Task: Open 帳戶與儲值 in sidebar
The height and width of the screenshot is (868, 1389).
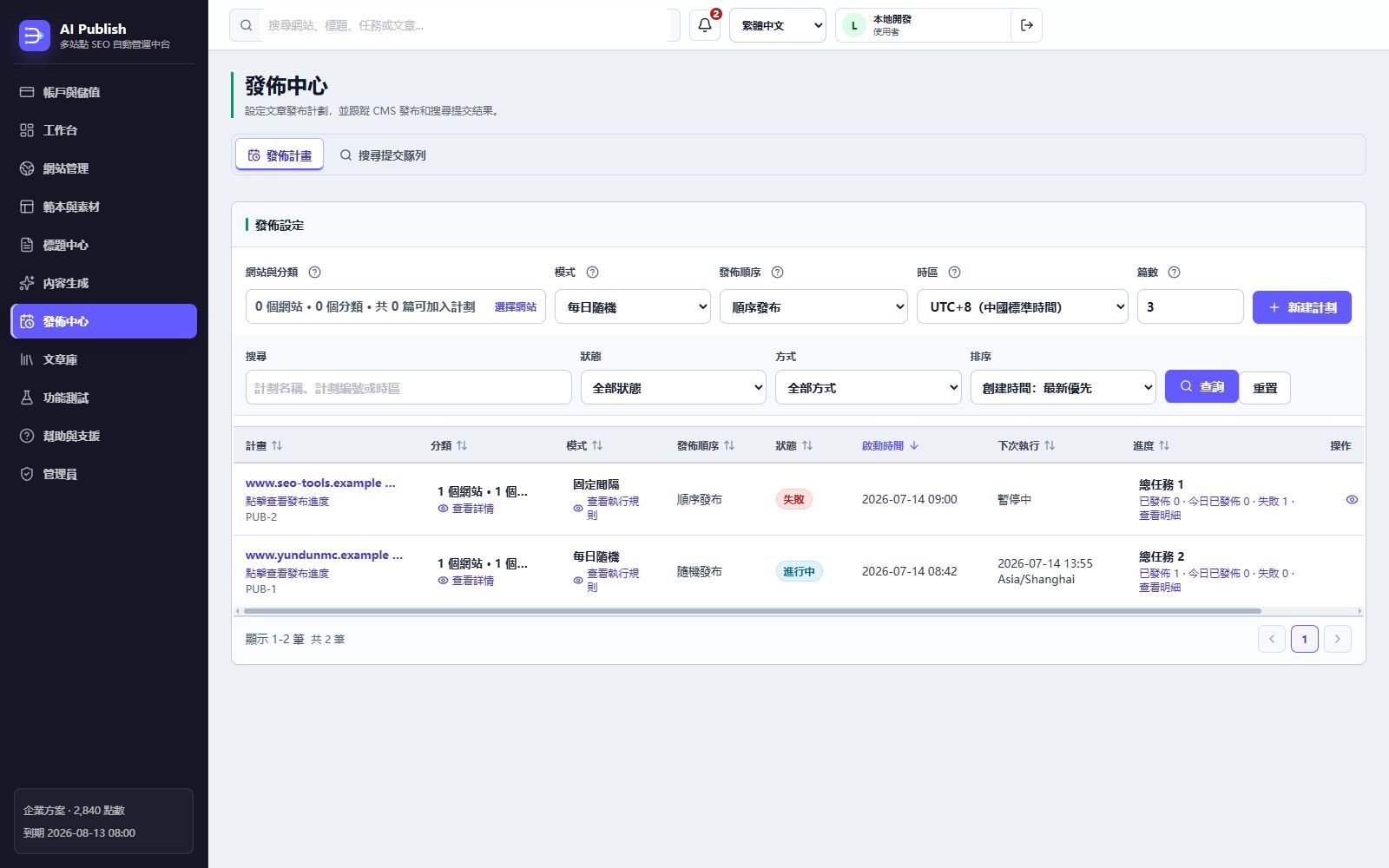Action: [x=104, y=92]
